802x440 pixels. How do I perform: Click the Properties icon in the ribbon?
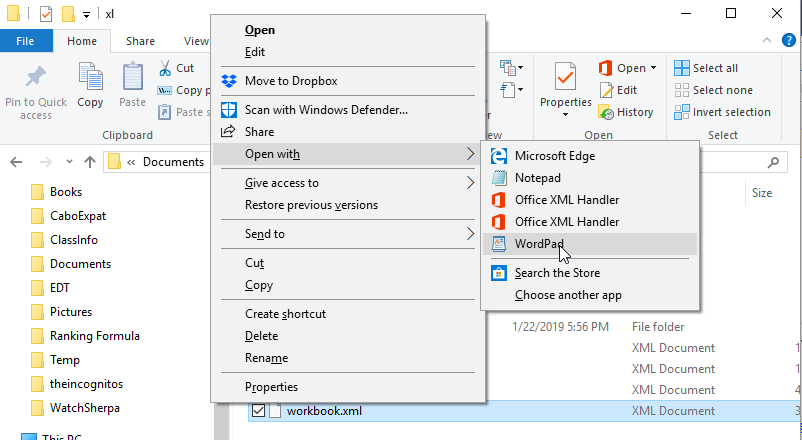pyautogui.click(x=565, y=78)
